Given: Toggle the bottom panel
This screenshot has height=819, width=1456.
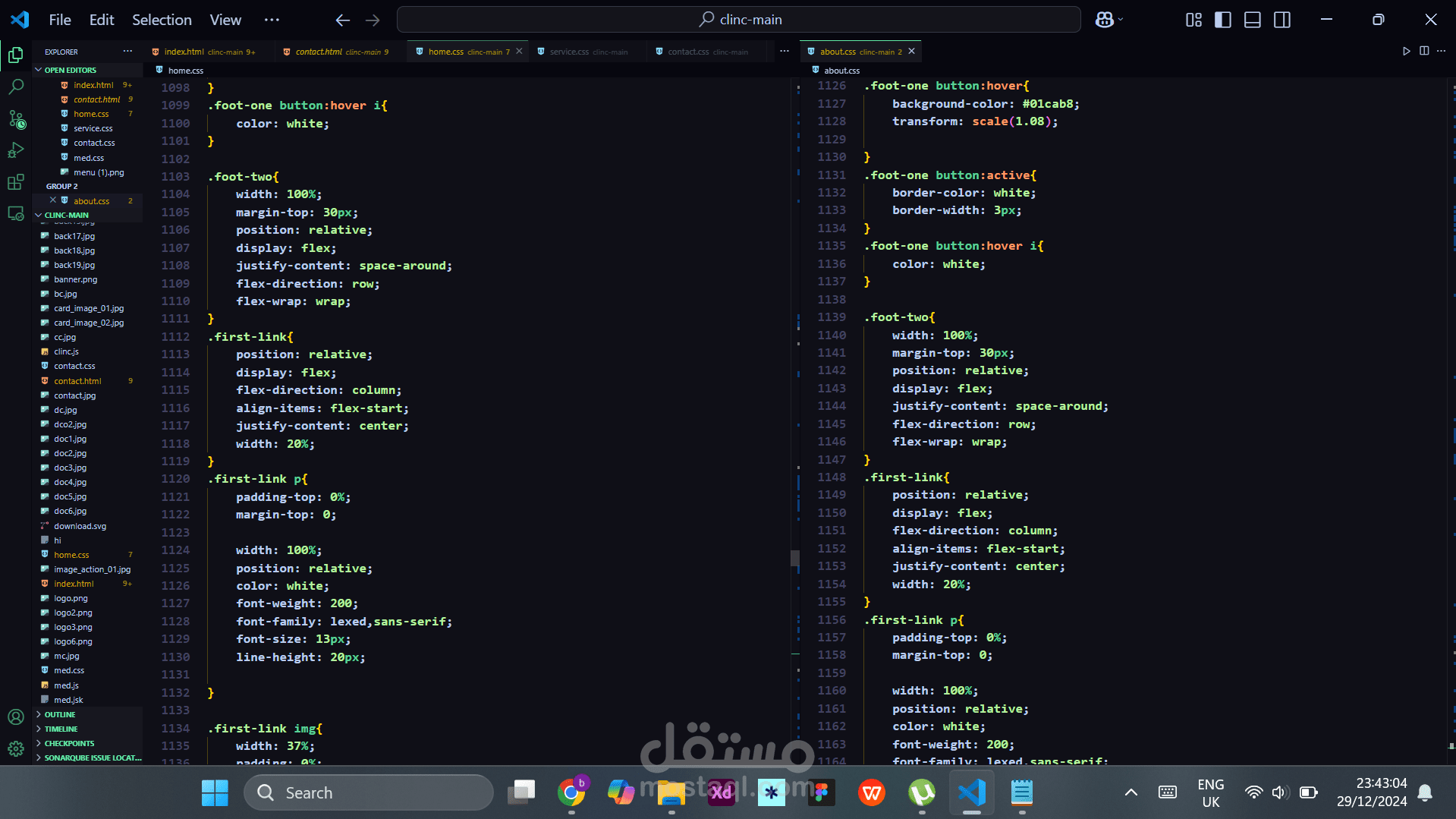Looking at the screenshot, I should [x=1253, y=20].
